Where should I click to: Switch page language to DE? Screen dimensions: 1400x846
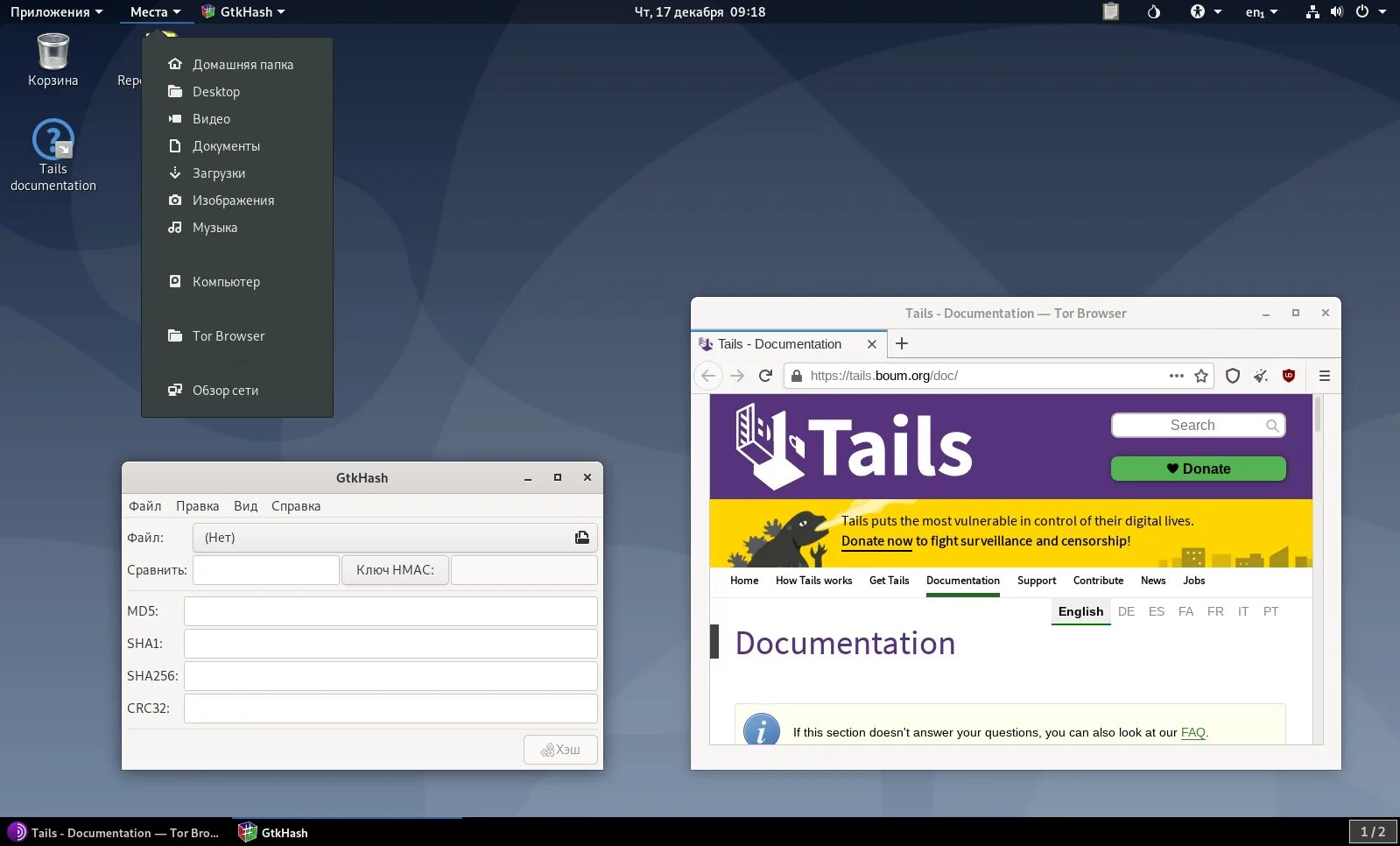coord(1126,611)
